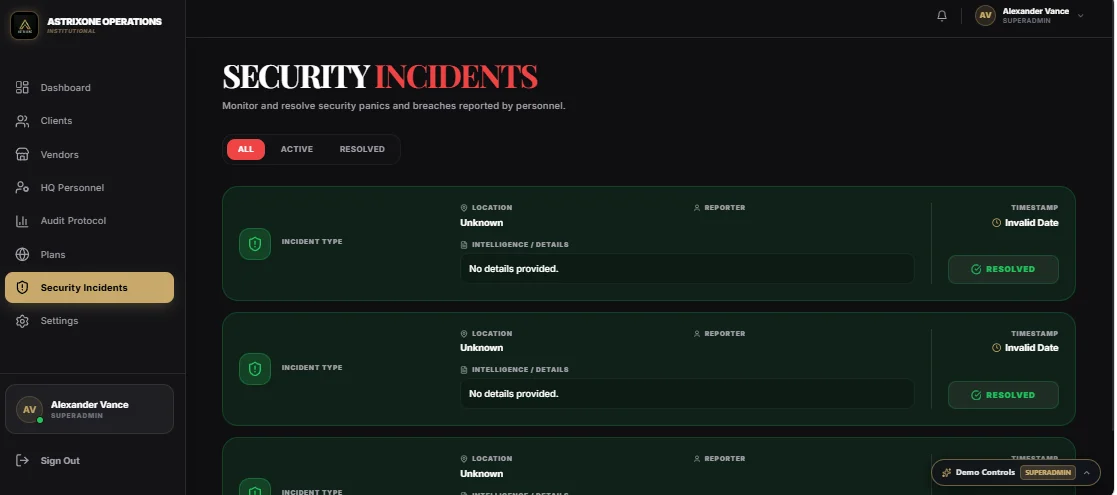Image resolution: width=1117 pixels, height=495 pixels.
Task: Click the Vendors storefront icon
Action: [22, 155]
